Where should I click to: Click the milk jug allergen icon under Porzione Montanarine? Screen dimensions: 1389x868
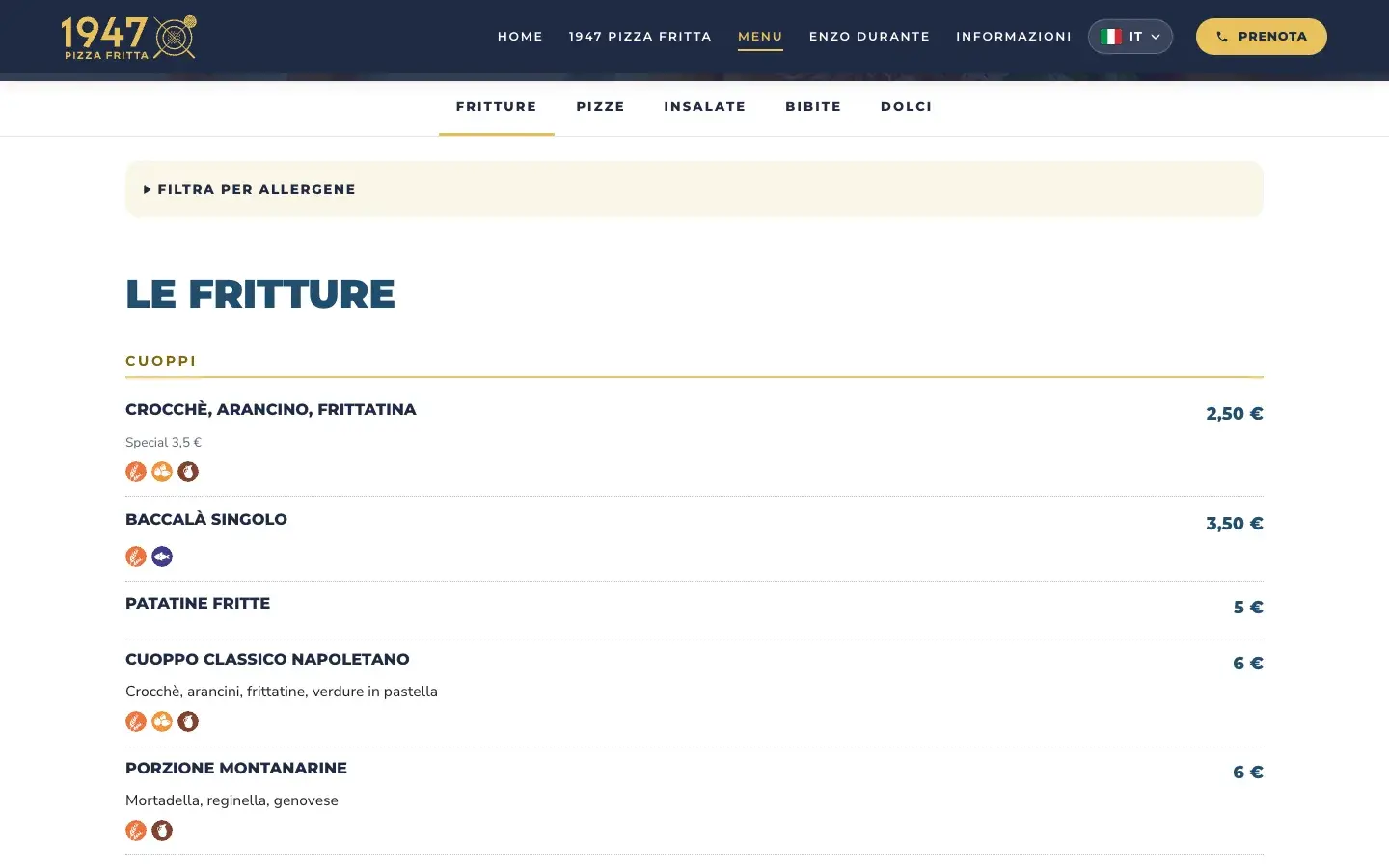click(x=162, y=830)
